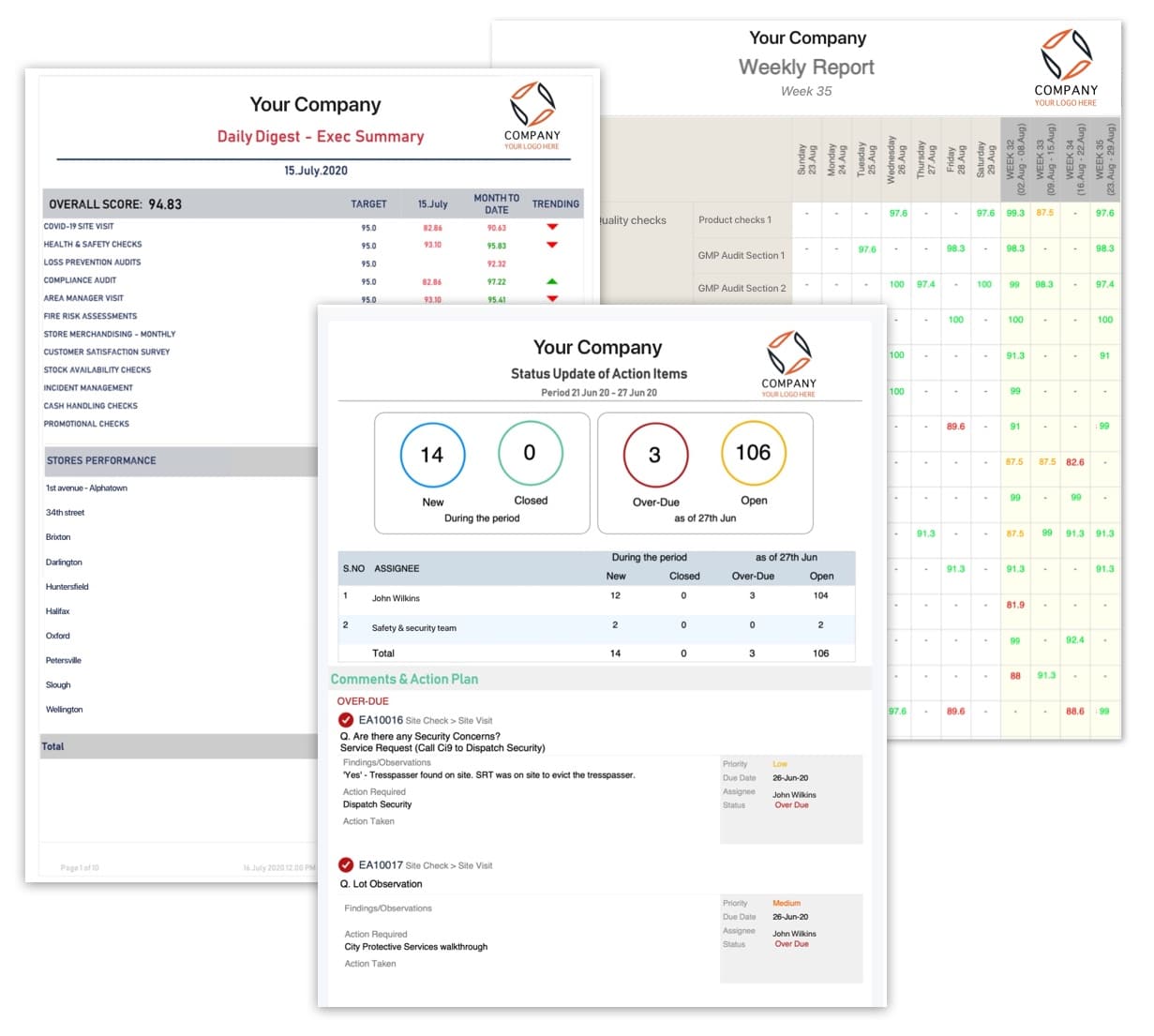The width and height of the screenshot is (1154, 1036).
Task: Click the Brixton store in Stores Performance
Action: pyautogui.click(x=58, y=536)
